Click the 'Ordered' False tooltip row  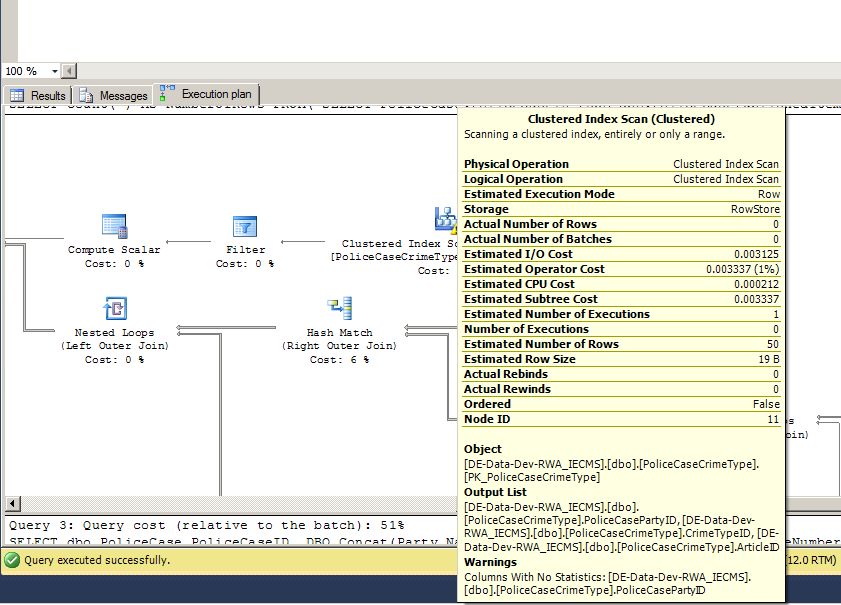point(622,404)
